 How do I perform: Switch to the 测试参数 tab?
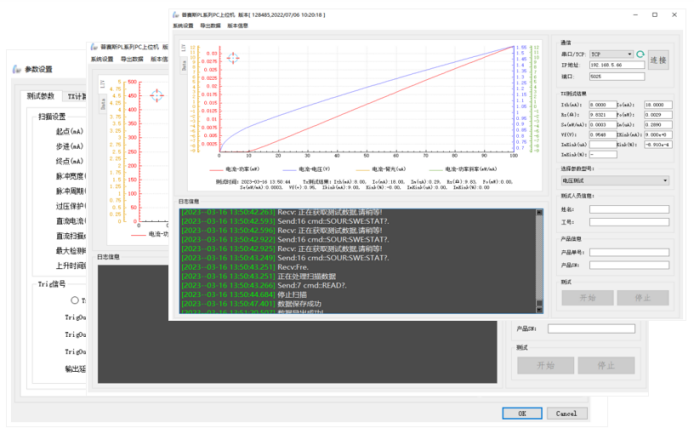point(40,96)
